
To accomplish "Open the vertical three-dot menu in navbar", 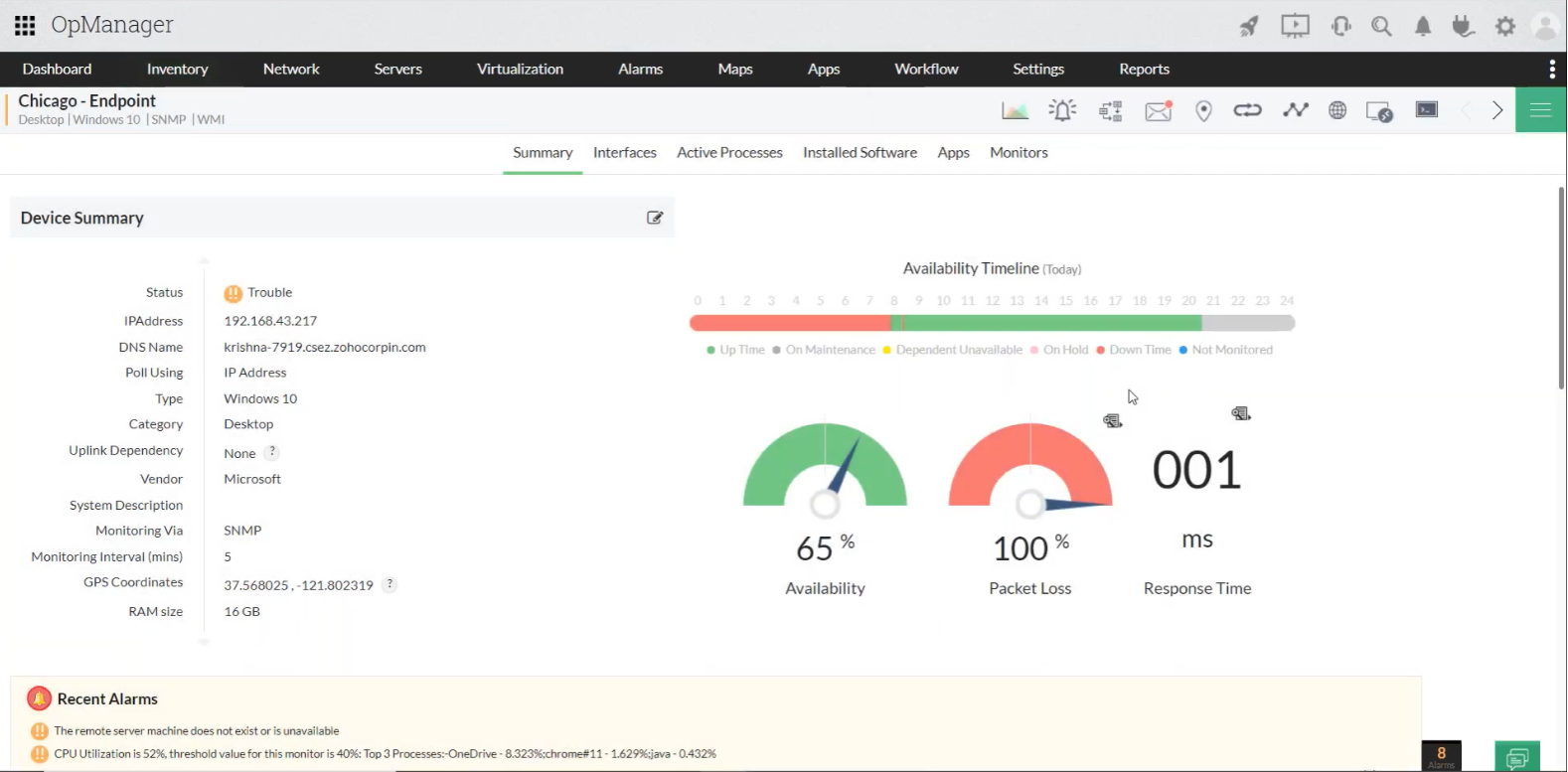I will tap(1552, 69).
